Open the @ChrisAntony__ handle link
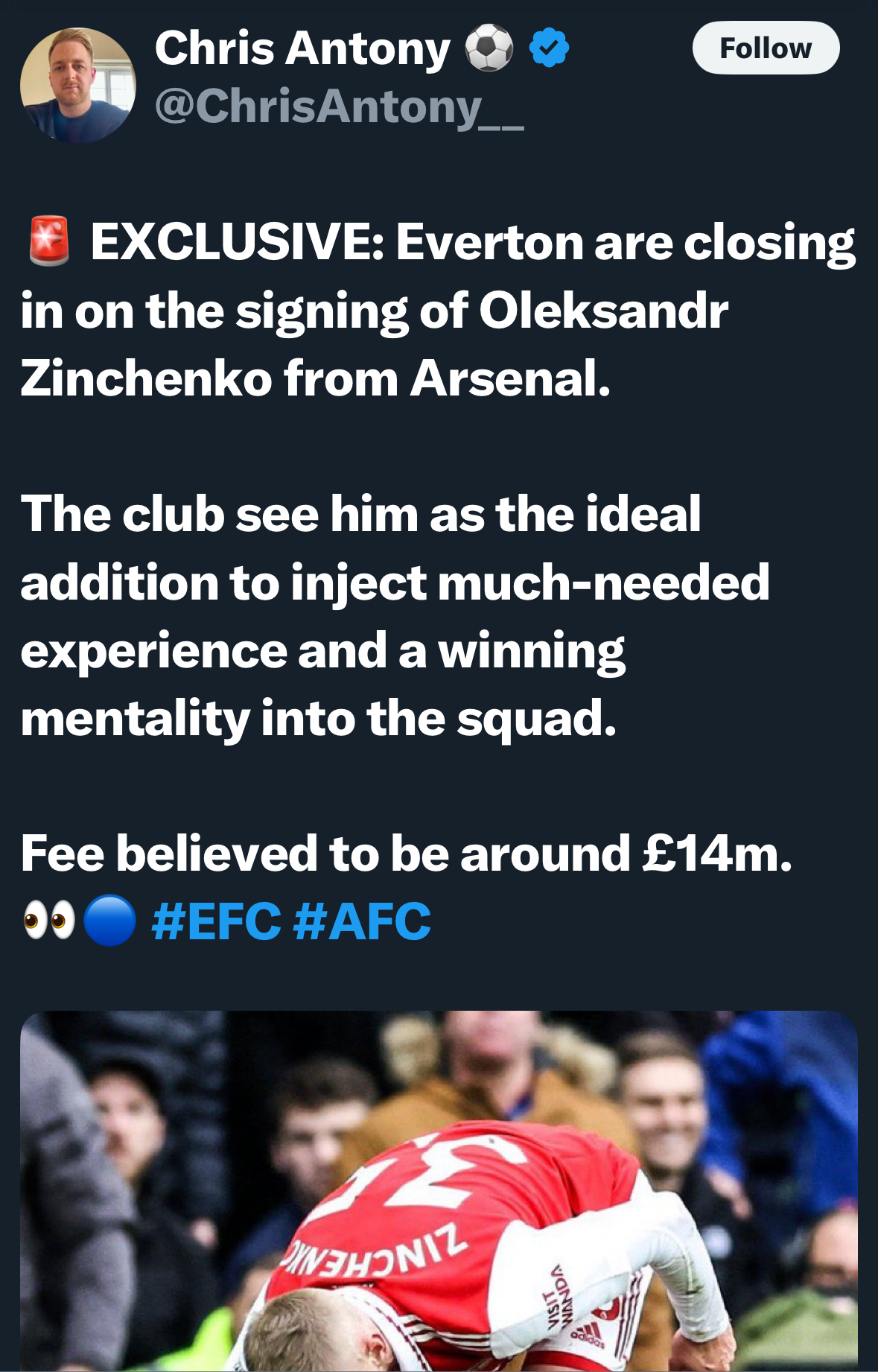The width and height of the screenshot is (878, 1372). 339,107
